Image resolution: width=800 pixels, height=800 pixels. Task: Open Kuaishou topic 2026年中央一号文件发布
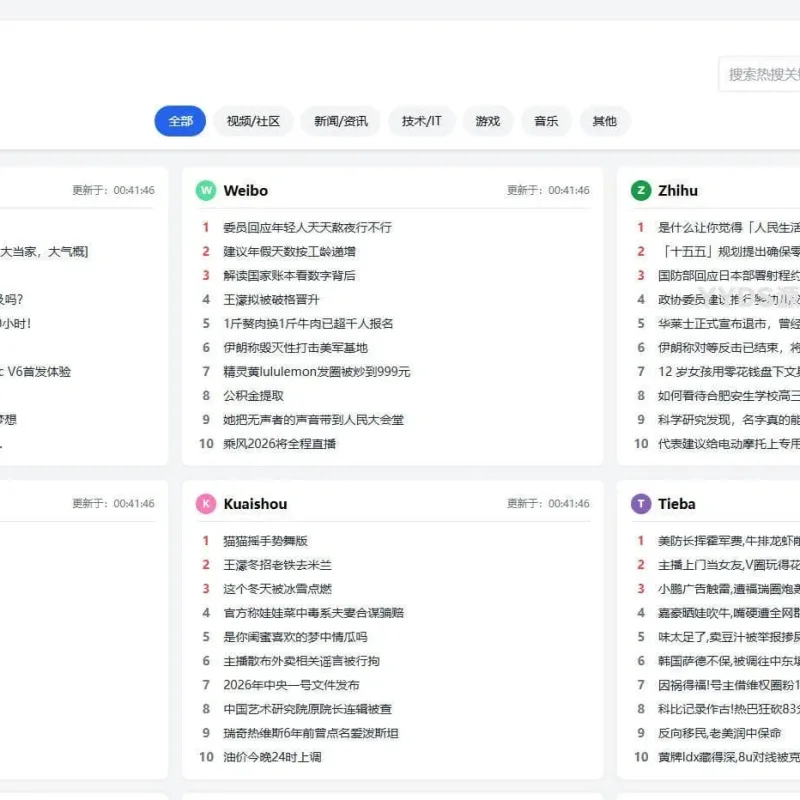pyautogui.click(x=291, y=685)
